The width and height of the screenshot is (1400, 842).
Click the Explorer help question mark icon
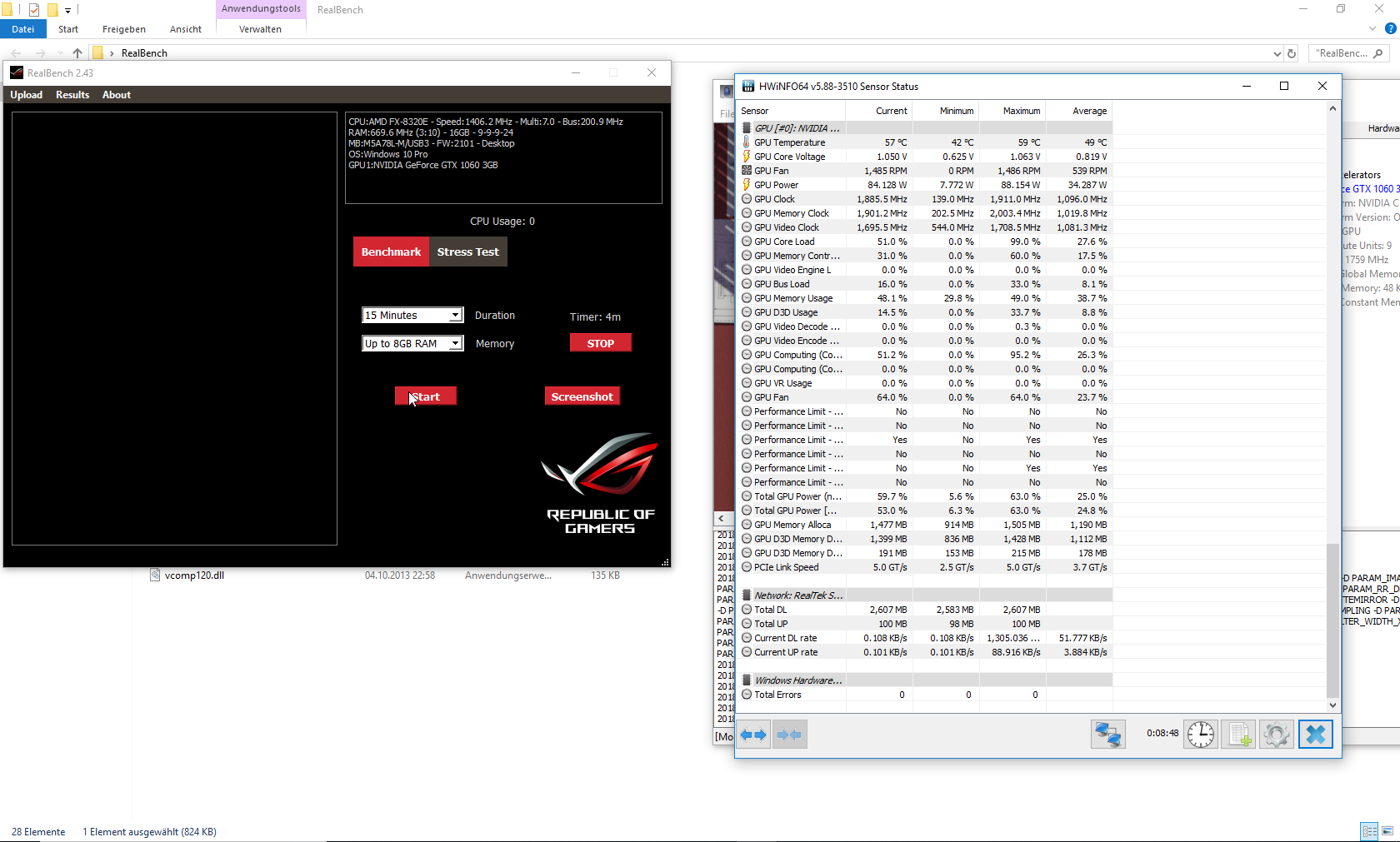point(1390,28)
